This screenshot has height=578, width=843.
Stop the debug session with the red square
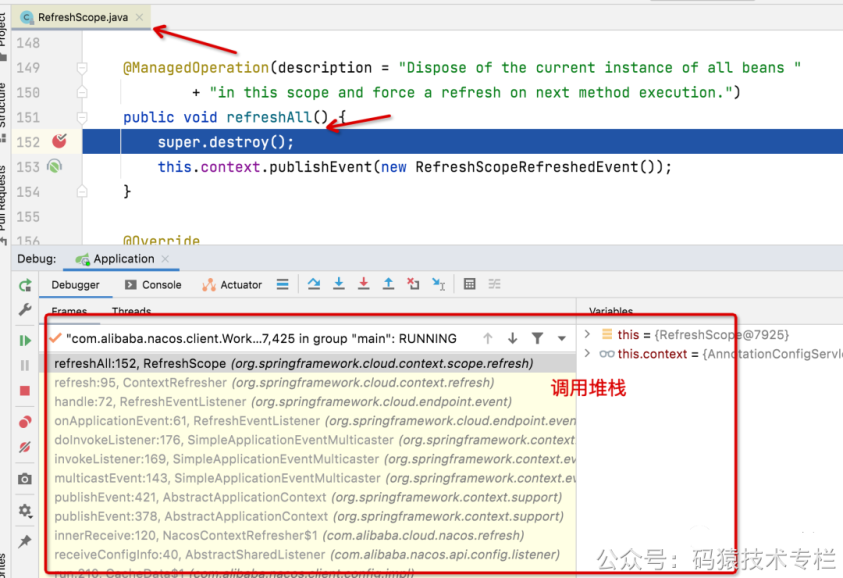[x=25, y=391]
